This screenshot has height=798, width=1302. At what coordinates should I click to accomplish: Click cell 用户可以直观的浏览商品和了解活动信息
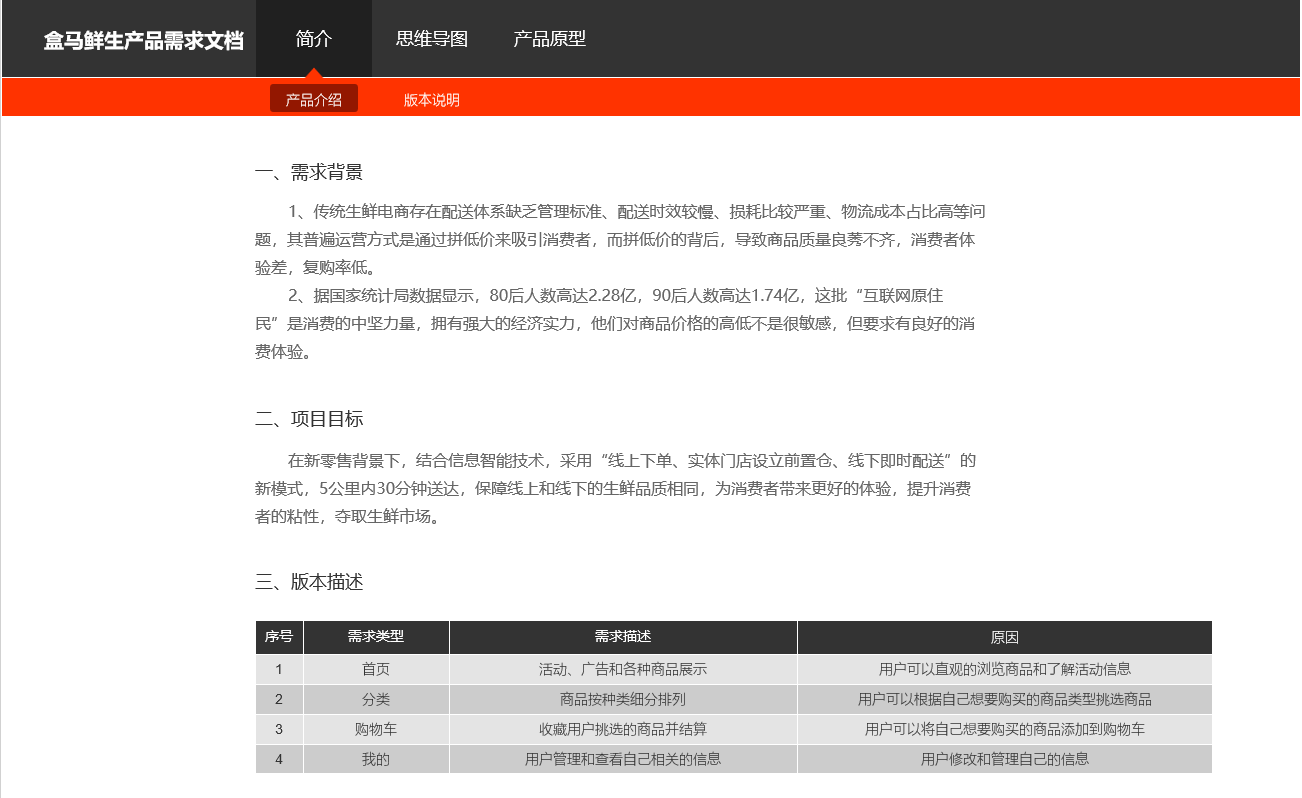click(1005, 669)
